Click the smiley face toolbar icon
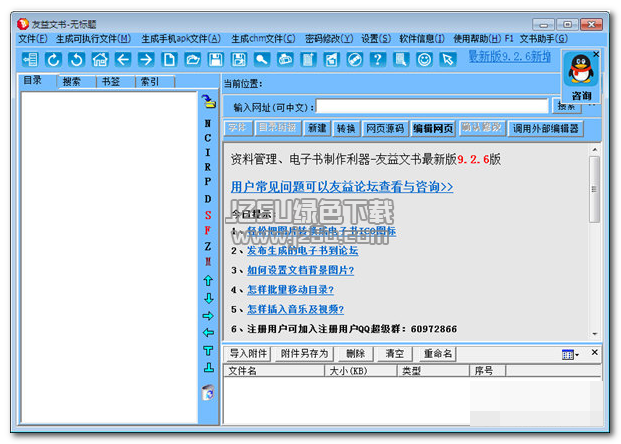 click(x=424, y=60)
